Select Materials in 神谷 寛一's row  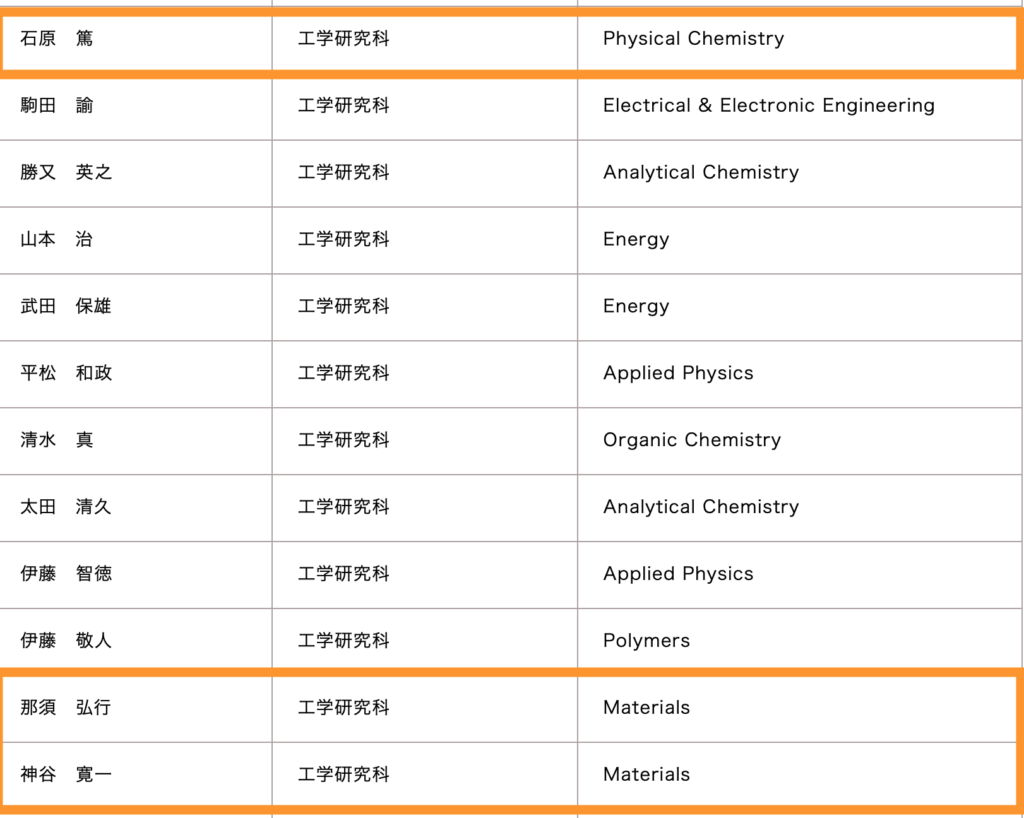tap(646, 775)
